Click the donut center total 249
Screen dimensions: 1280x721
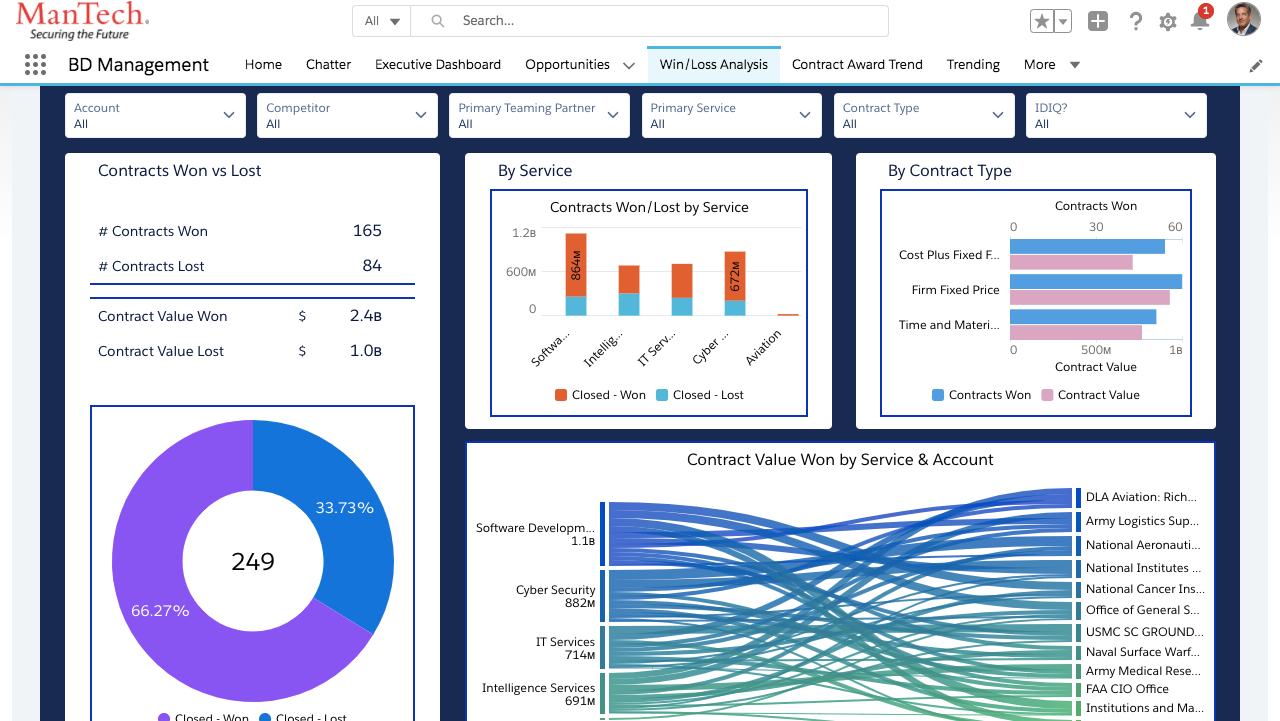[x=253, y=562]
